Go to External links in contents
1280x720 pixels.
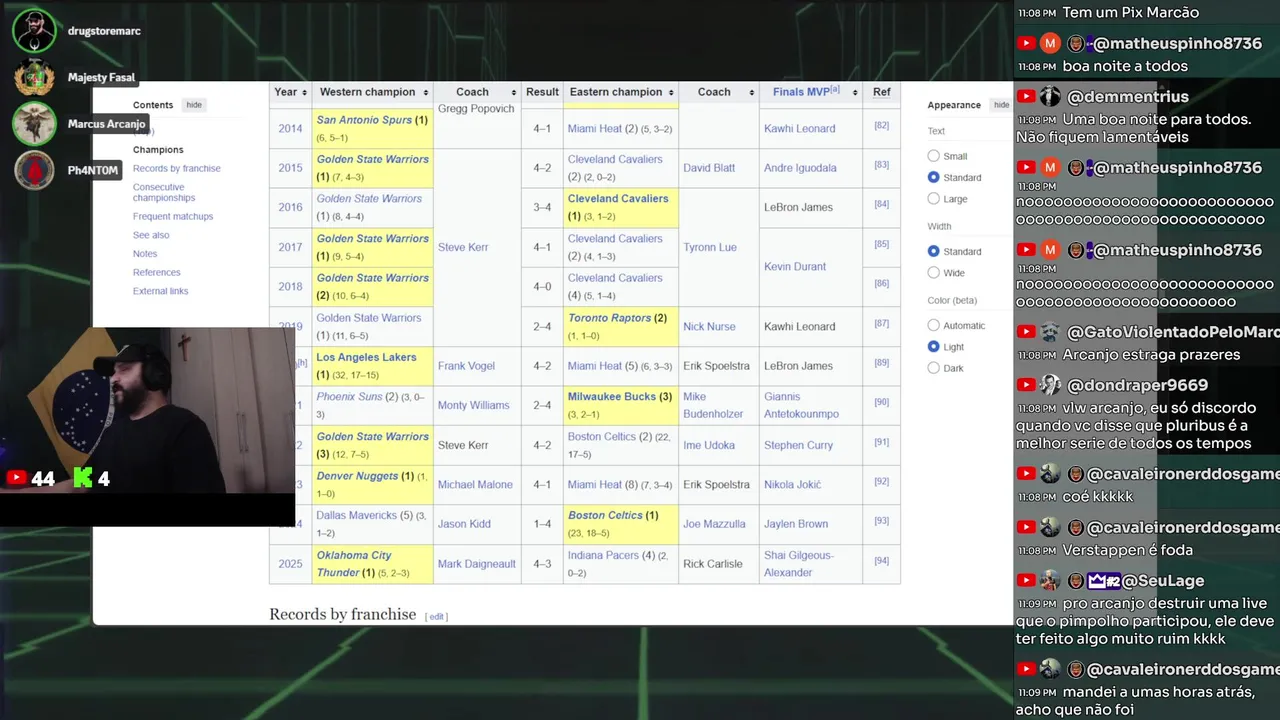tap(161, 291)
